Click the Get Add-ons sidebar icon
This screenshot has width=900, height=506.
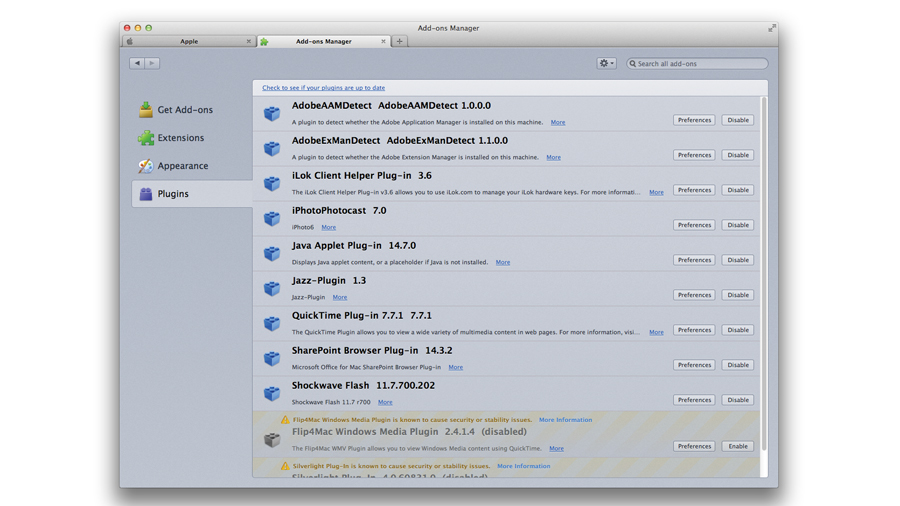[146, 110]
